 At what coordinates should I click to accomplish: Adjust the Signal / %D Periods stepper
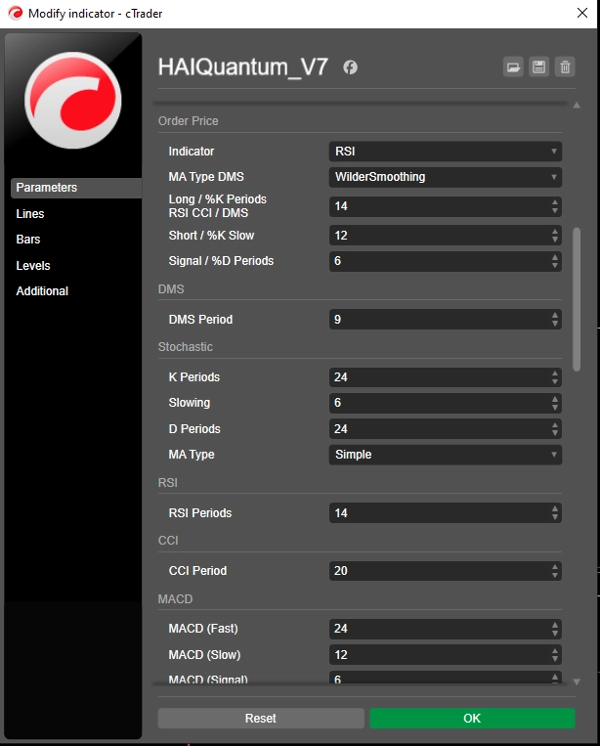point(555,261)
